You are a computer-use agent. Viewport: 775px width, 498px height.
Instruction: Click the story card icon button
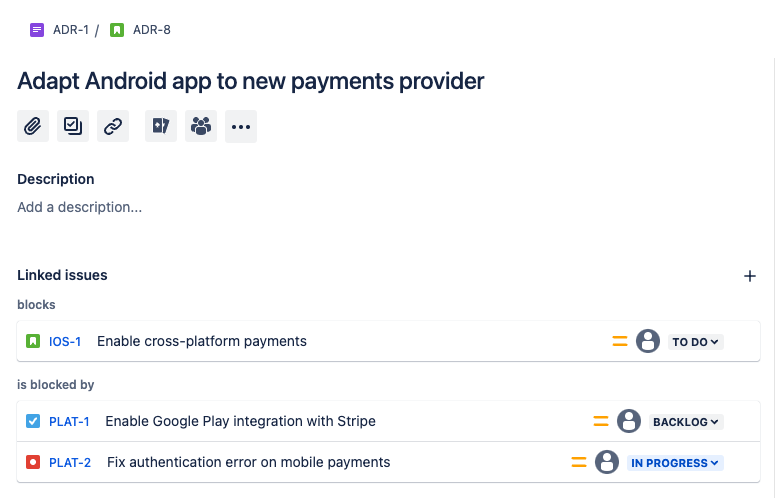(161, 126)
